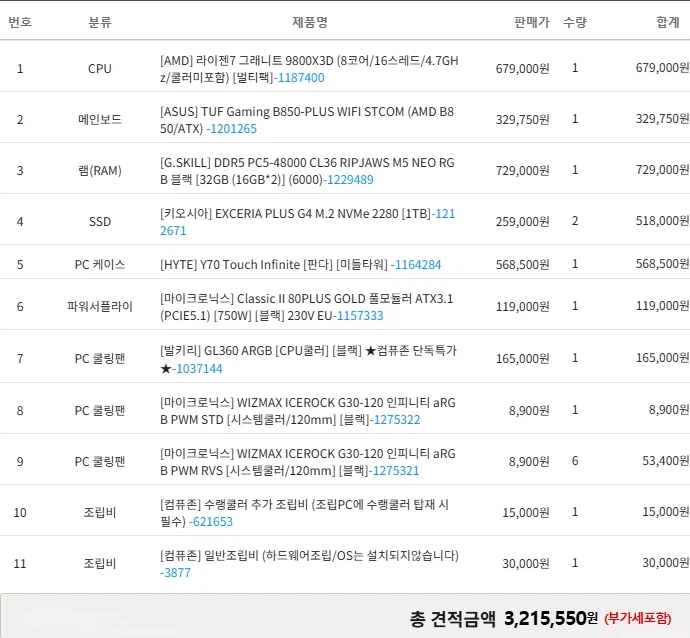Open product code link 1275322 for ICEROCK STD fan
Image resolution: width=690 pixels, height=638 pixels.
(397, 420)
